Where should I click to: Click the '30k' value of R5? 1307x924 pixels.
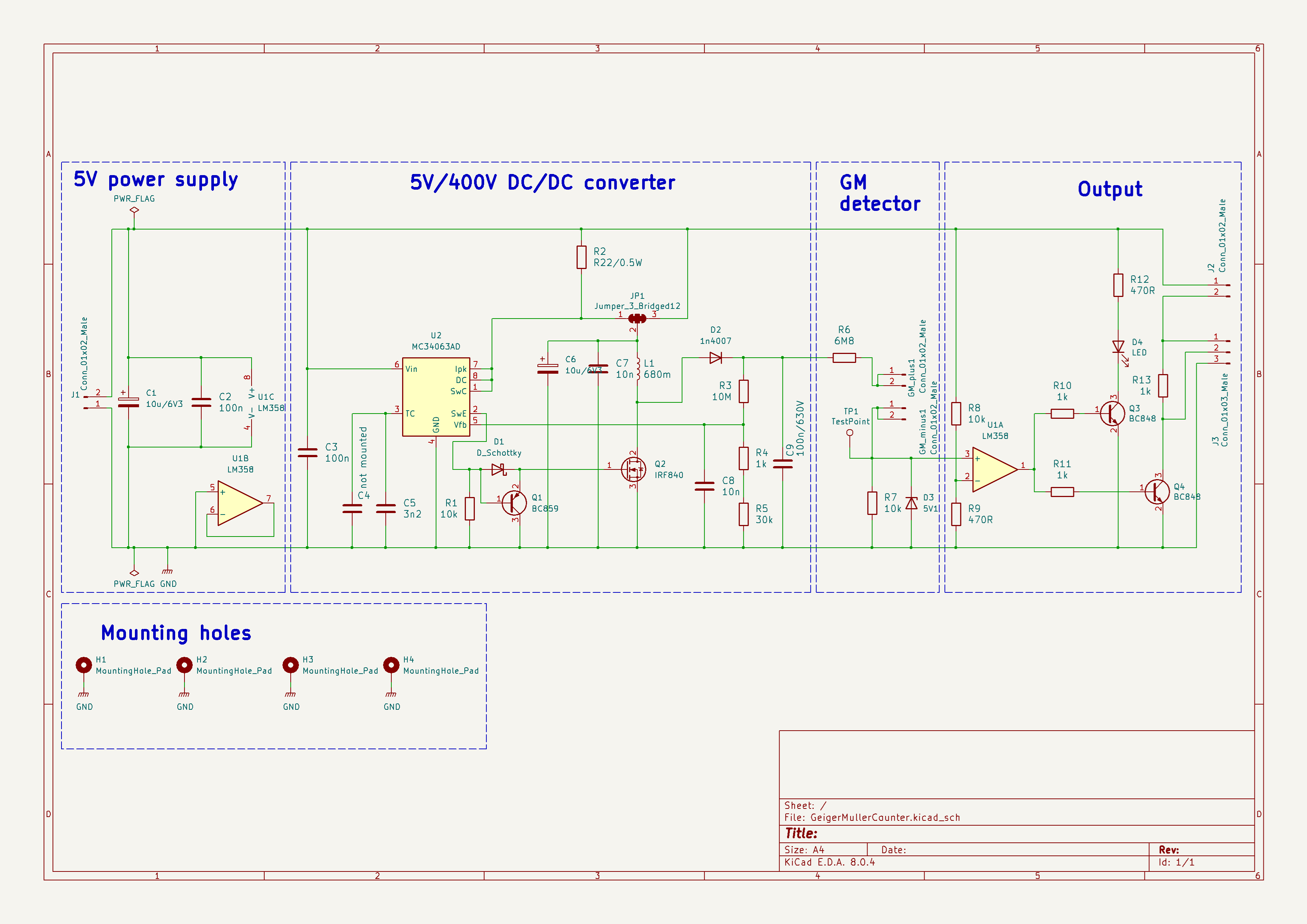point(764,519)
